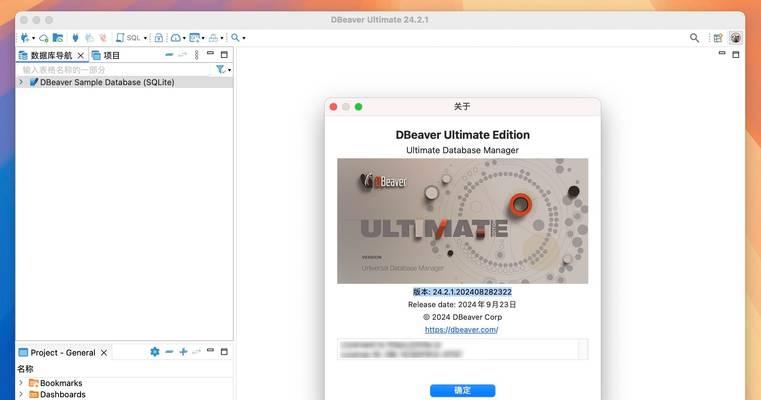761x400 pixels.
Task: Click the link-with-editor arrows in navigator
Action: coord(182,55)
